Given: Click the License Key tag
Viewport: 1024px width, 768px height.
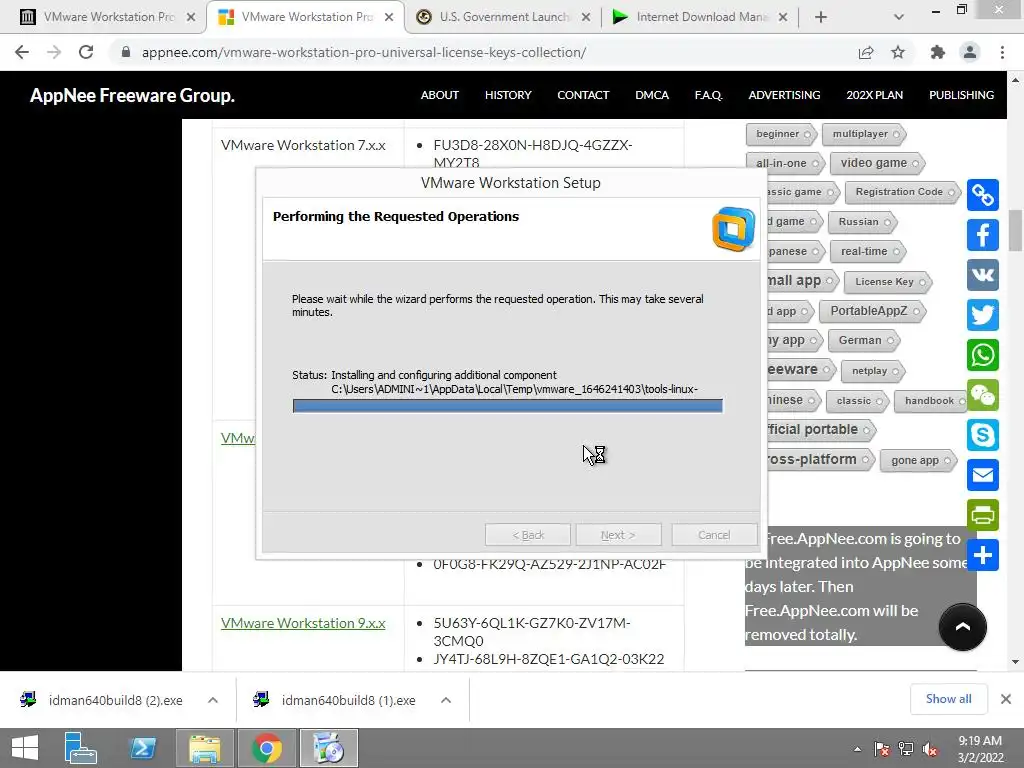Looking at the screenshot, I should coord(888,281).
